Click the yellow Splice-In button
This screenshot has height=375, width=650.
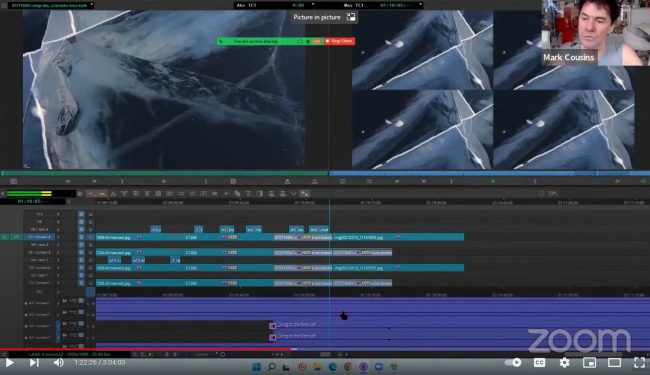tap(287, 181)
